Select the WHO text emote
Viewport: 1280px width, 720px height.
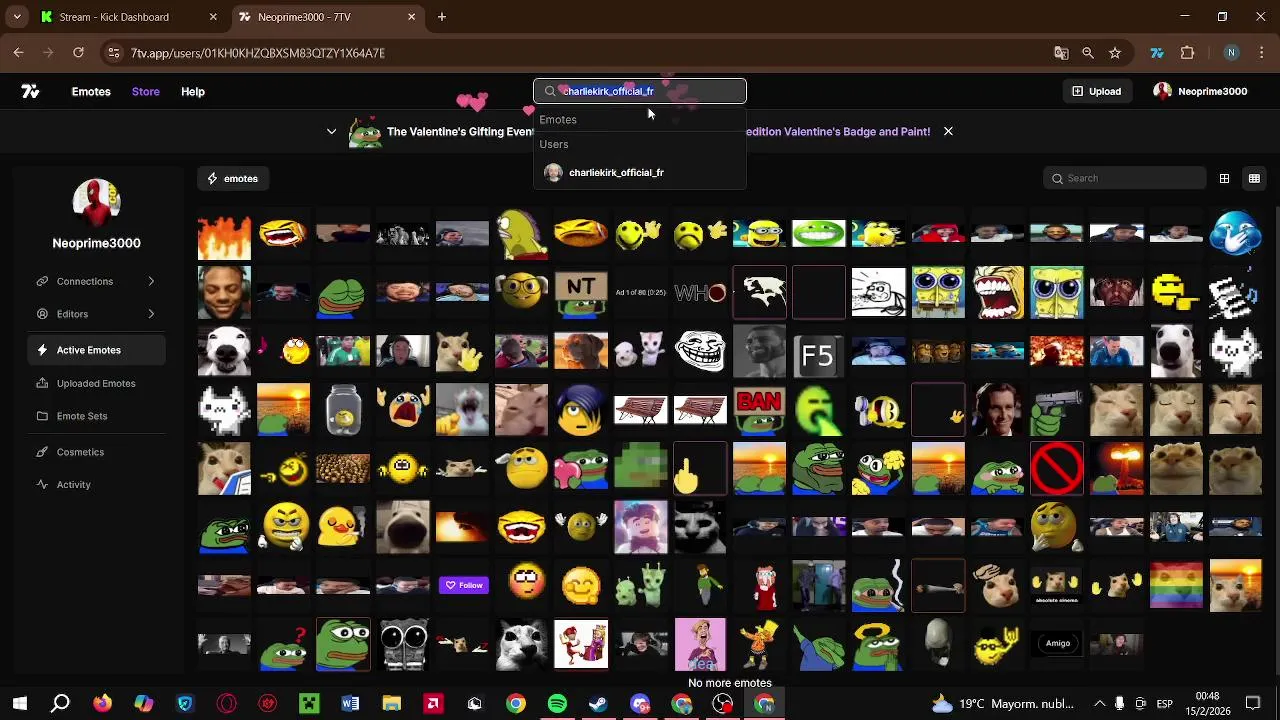tap(700, 292)
